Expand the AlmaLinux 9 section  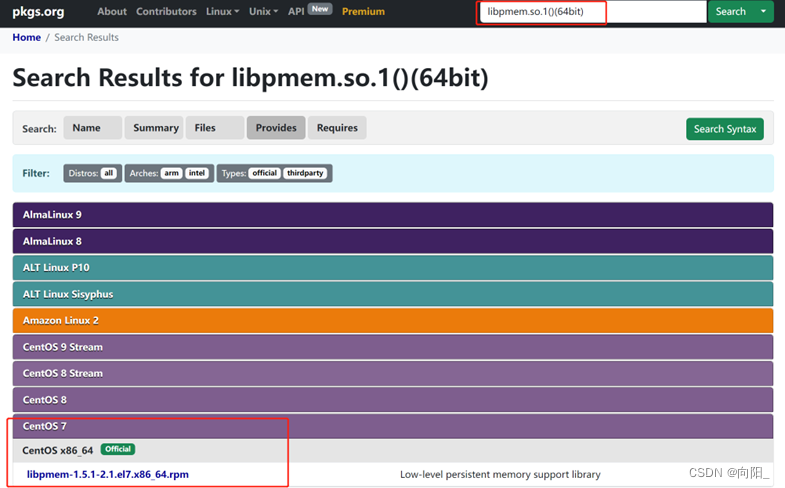click(x=392, y=215)
